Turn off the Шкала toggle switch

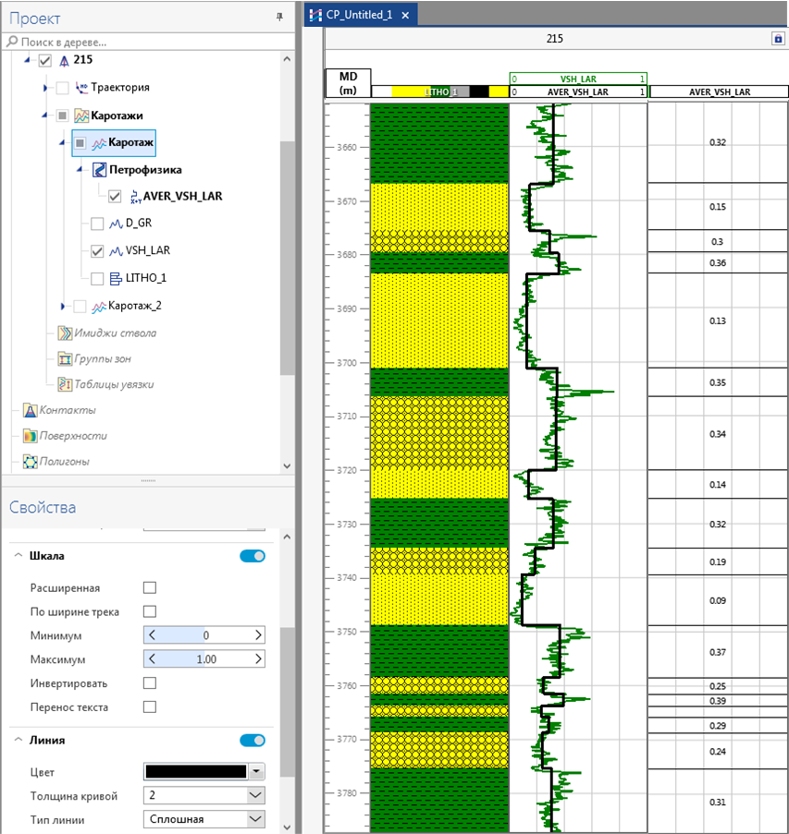tap(252, 556)
